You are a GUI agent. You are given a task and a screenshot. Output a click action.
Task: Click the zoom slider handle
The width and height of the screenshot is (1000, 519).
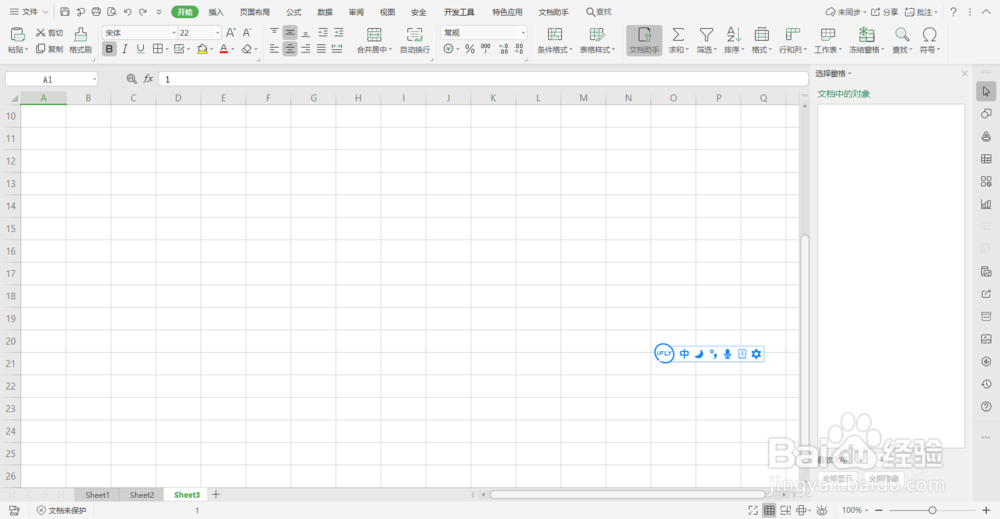(x=932, y=510)
